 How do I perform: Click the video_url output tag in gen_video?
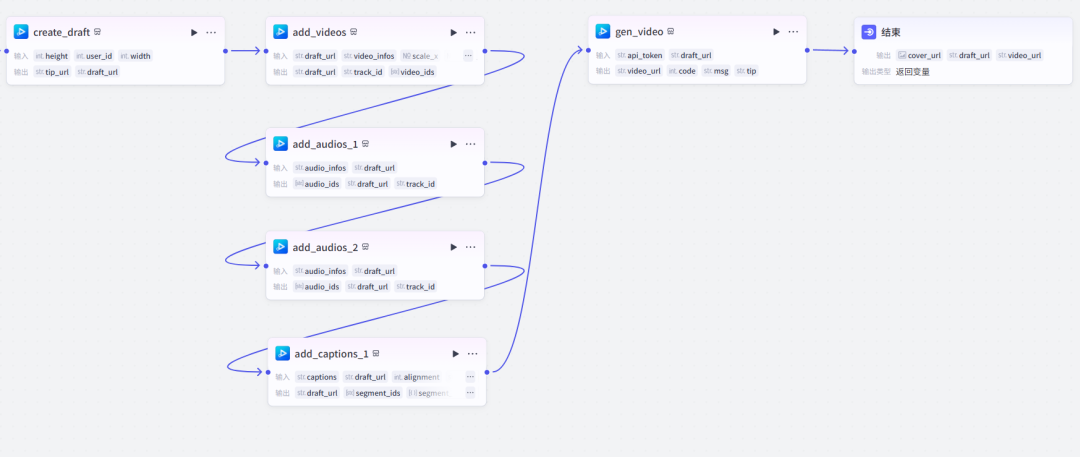639,71
